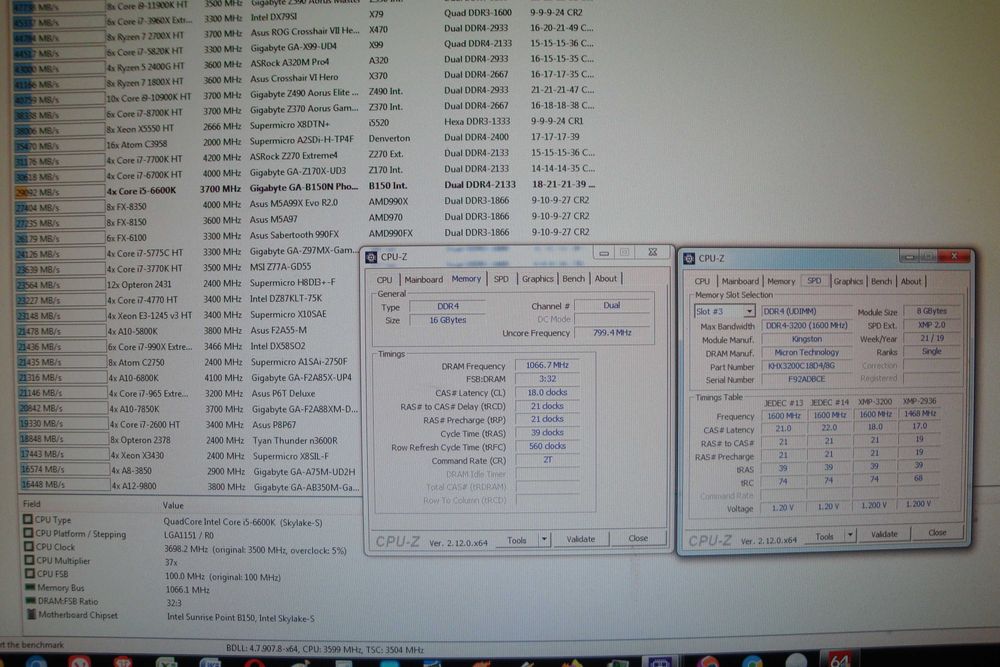Click Gigabyte GA-B150N motherboard entry
Image resolution: width=1000 pixels, height=667 pixels.
304,187
